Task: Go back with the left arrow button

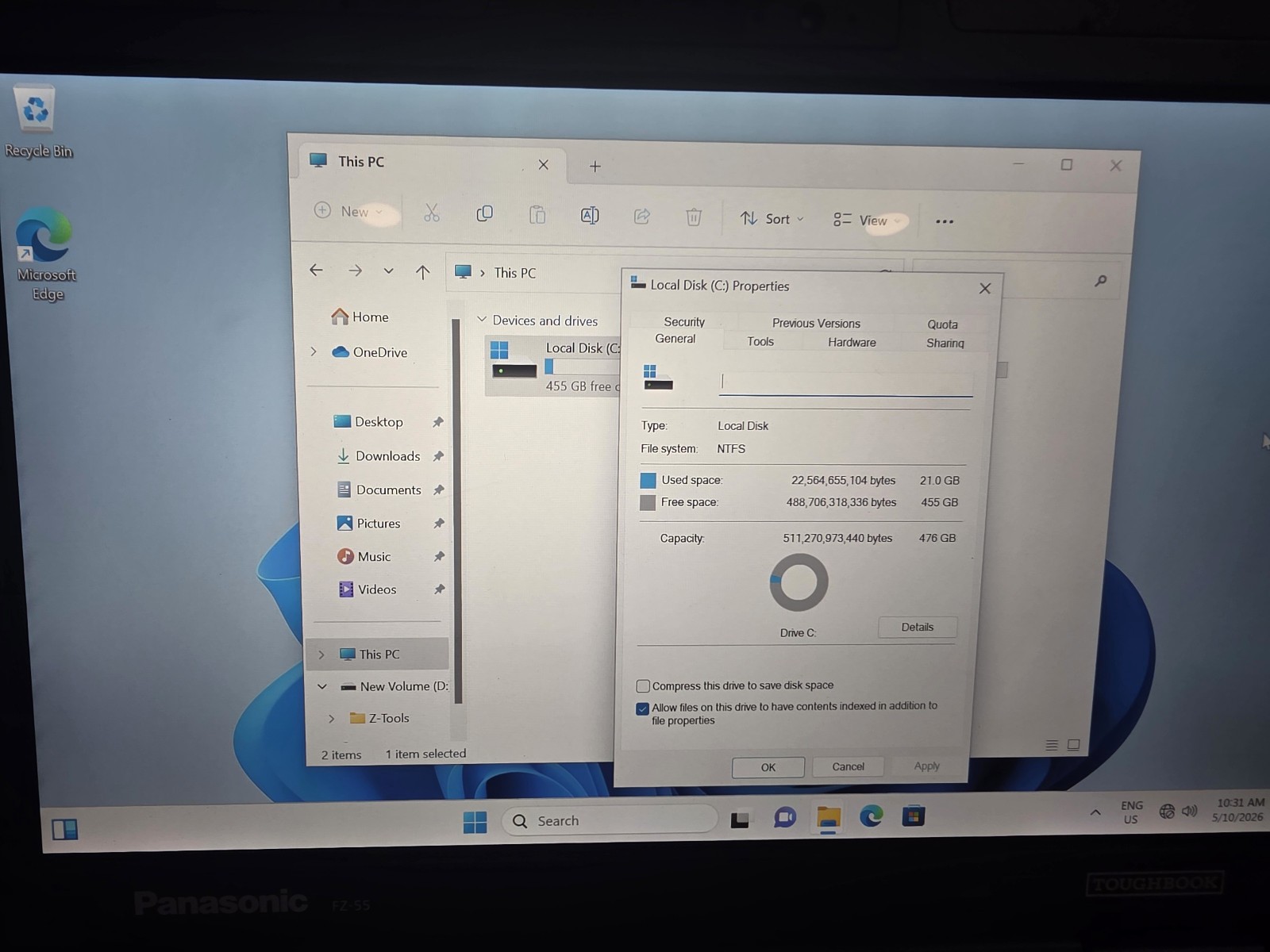Action: click(x=316, y=271)
